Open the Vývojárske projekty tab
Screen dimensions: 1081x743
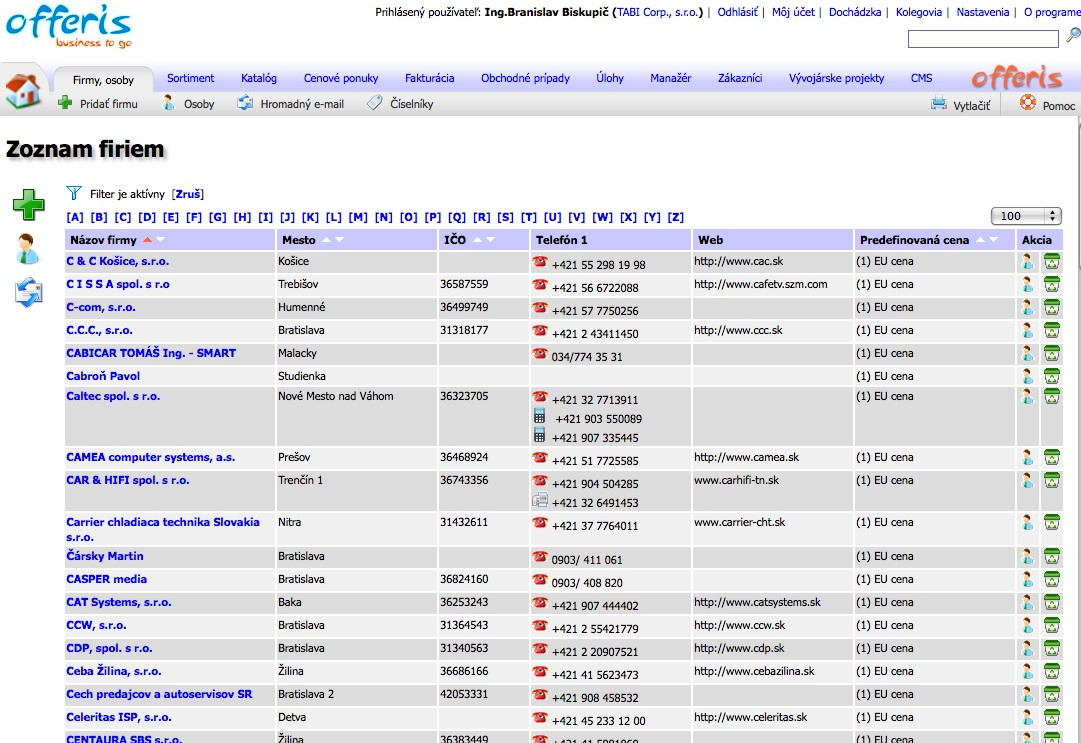pyautogui.click(x=836, y=79)
